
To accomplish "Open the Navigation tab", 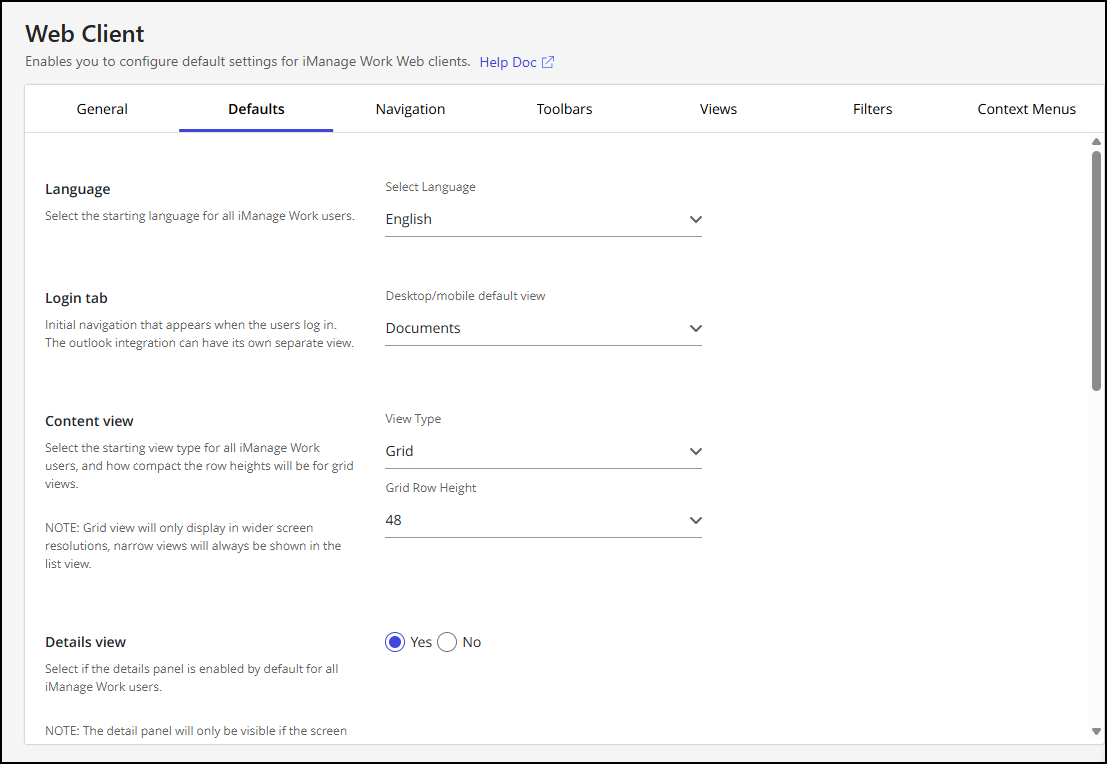I will (x=410, y=109).
